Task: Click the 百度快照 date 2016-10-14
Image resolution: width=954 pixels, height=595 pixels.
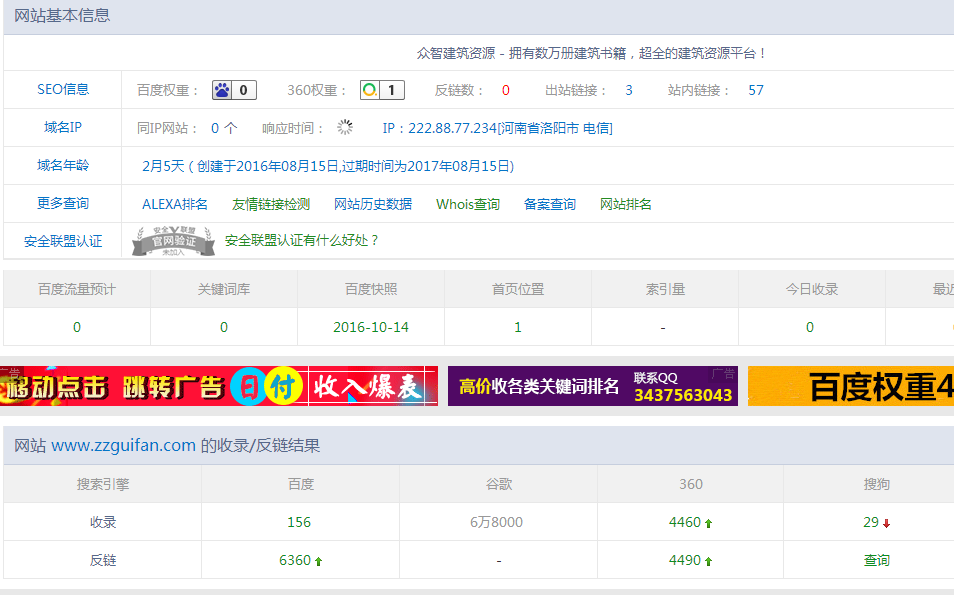Action: point(371,327)
